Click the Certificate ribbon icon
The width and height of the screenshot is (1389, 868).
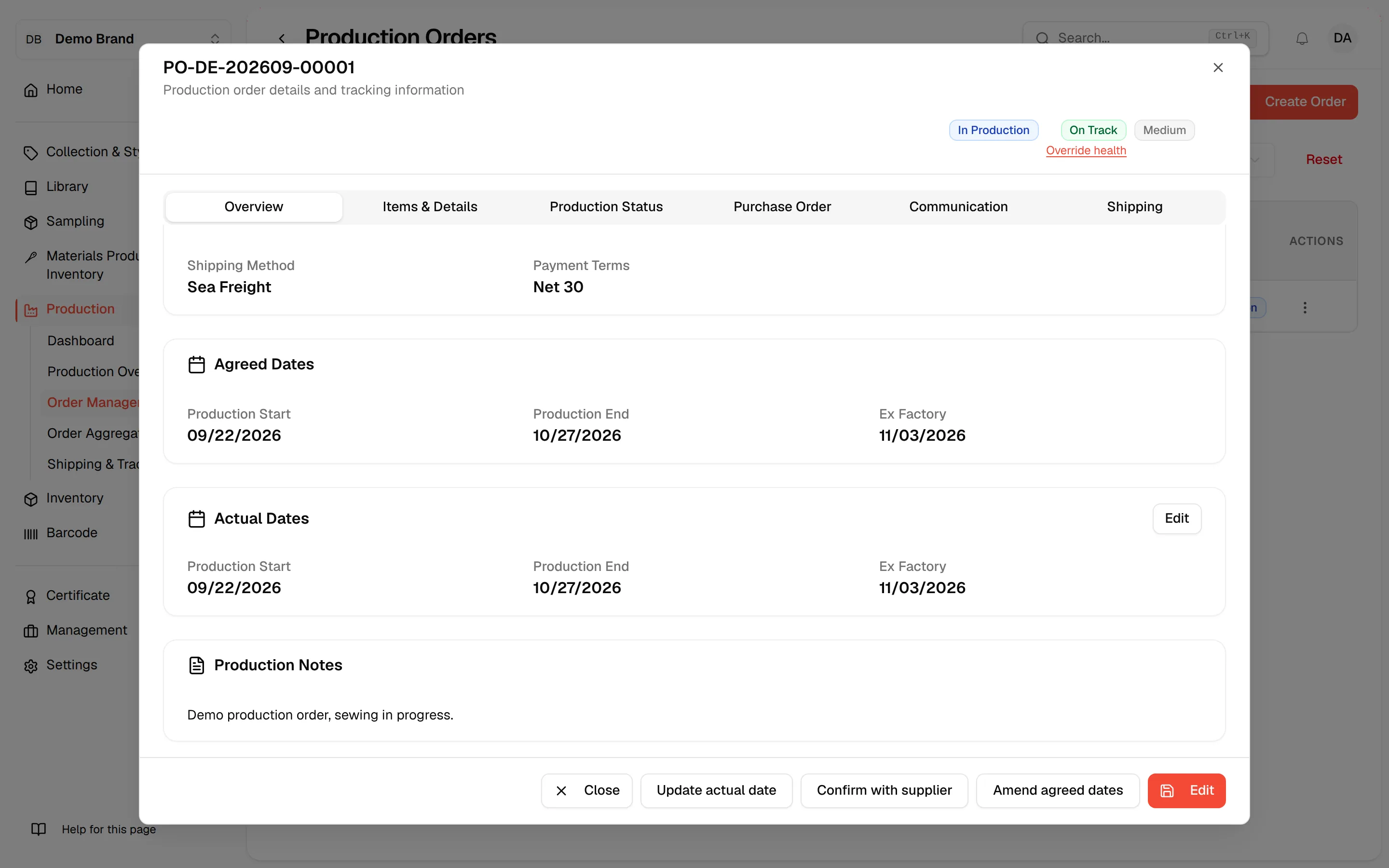tap(31, 597)
